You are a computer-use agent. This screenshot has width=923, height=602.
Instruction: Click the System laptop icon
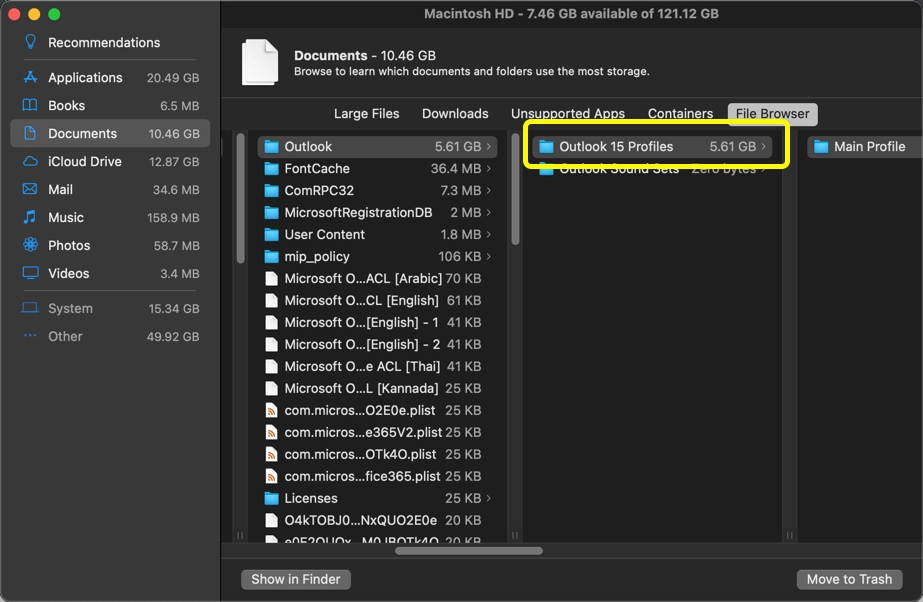30,308
